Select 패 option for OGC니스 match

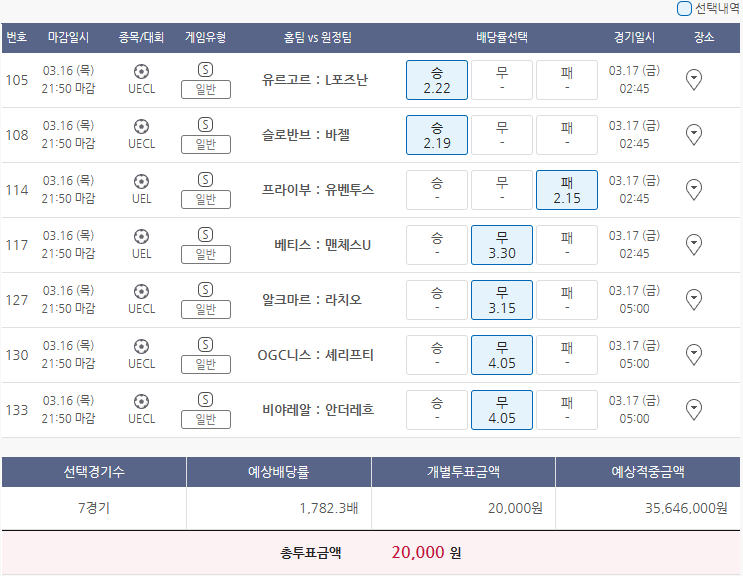[x=567, y=355]
